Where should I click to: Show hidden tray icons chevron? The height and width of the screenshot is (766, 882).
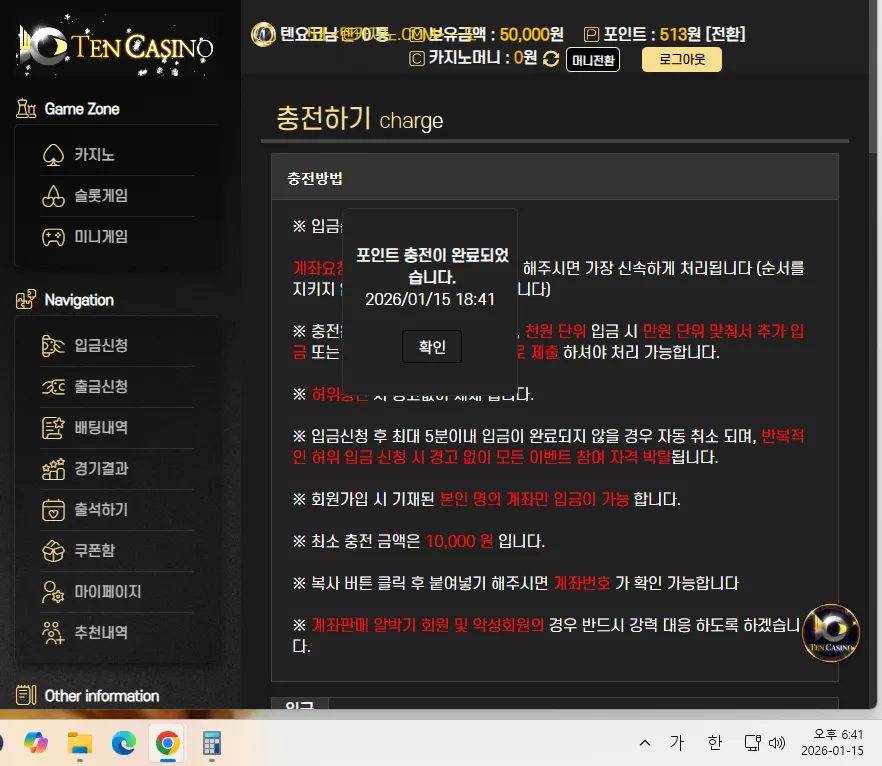coord(645,743)
